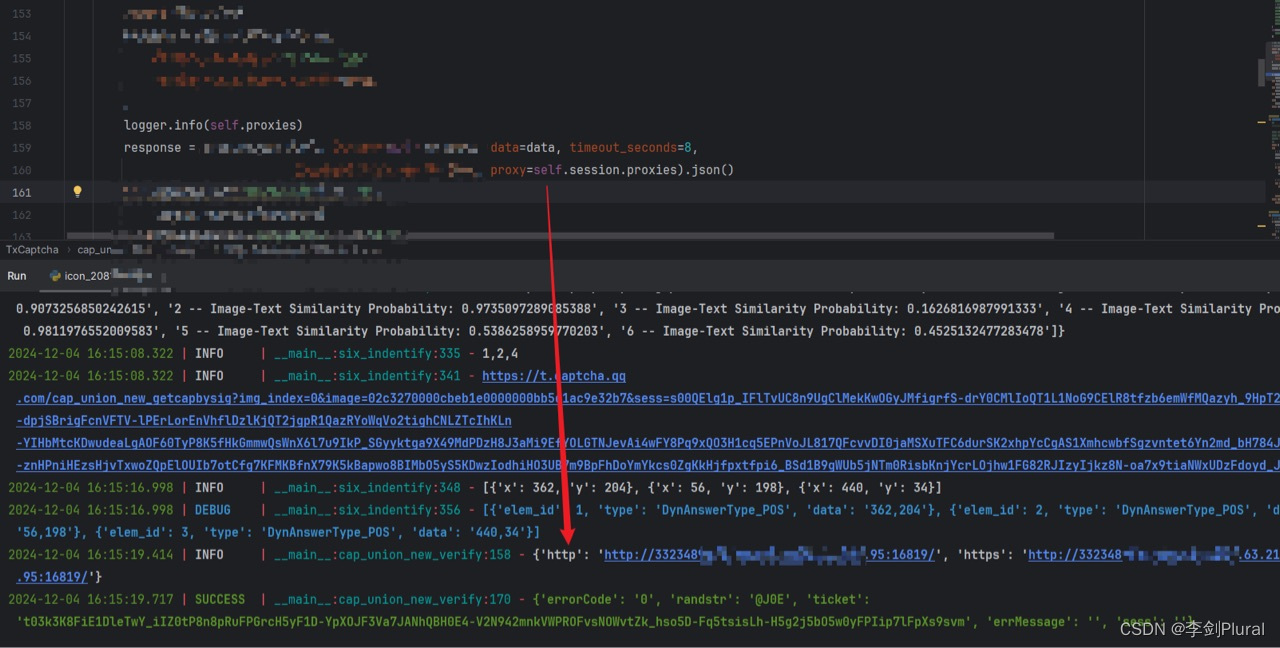The width and height of the screenshot is (1280, 648).
Task: Click the -YIHbMtcKDwudeaLgAOF60 URL continuation line
Action: coord(648,443)
